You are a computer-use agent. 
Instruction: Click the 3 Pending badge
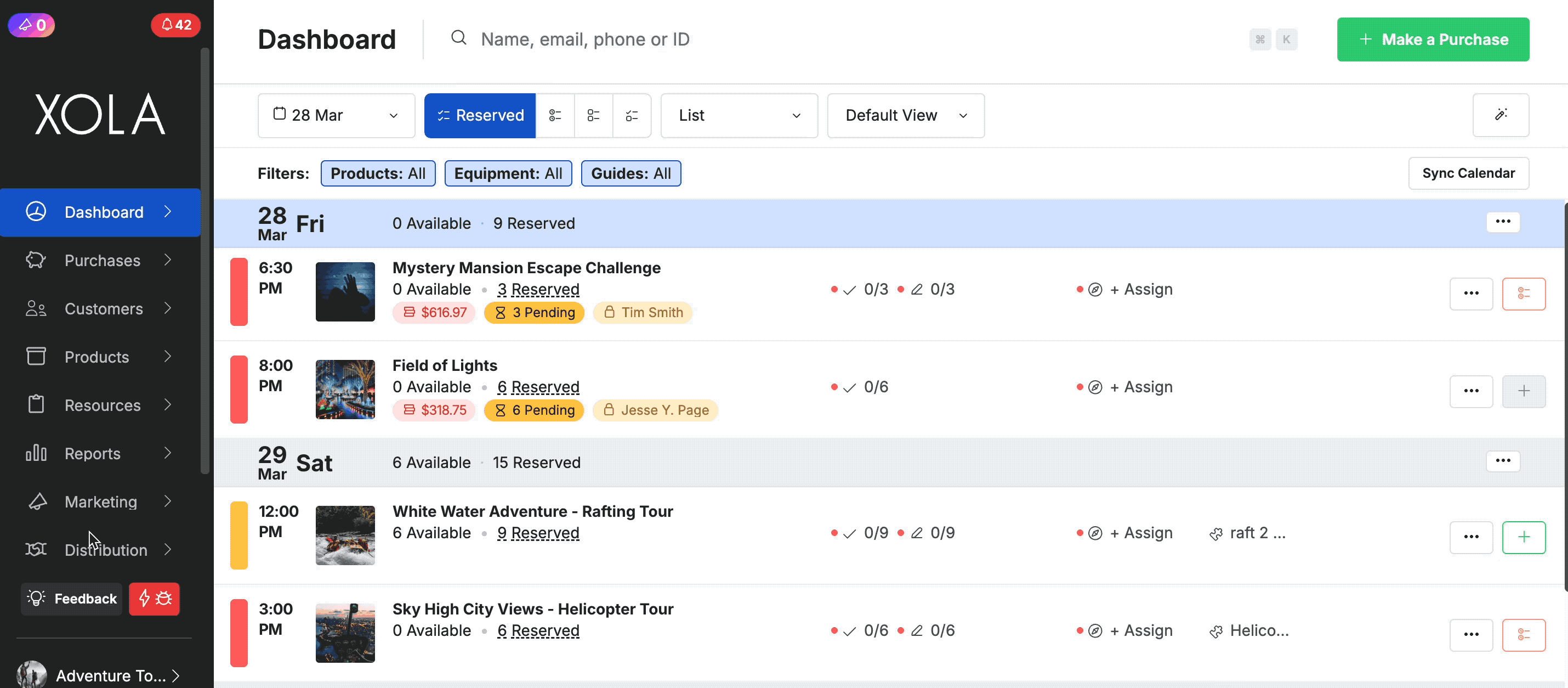tap(534, 313)
